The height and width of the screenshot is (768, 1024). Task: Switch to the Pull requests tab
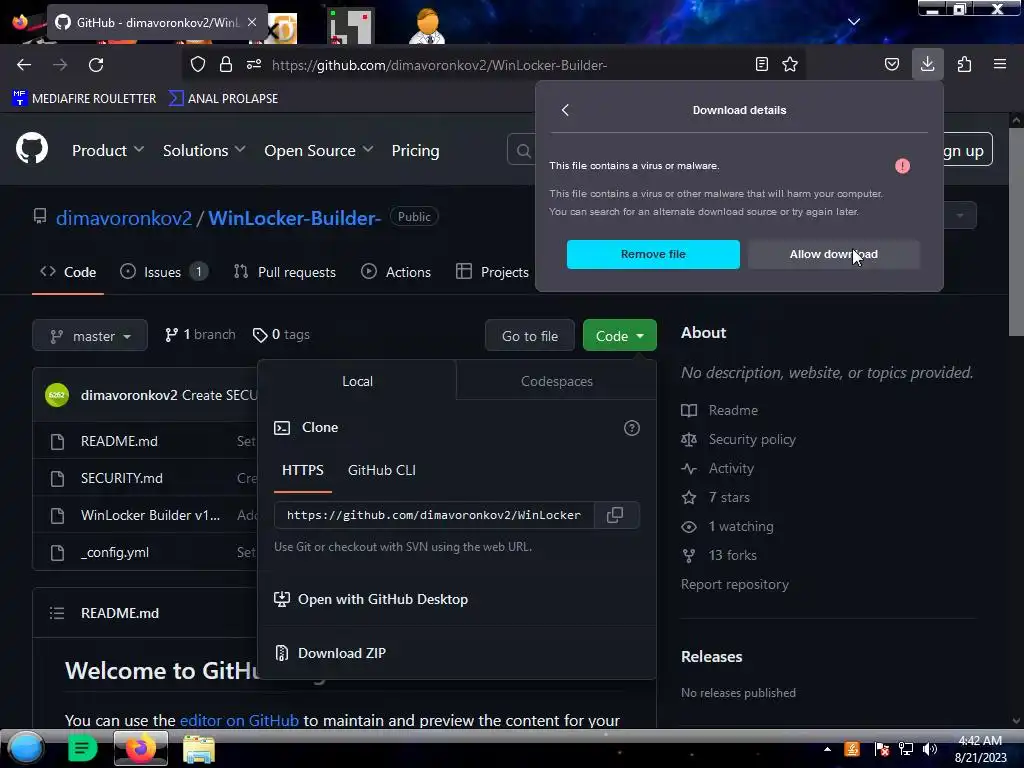285,272
